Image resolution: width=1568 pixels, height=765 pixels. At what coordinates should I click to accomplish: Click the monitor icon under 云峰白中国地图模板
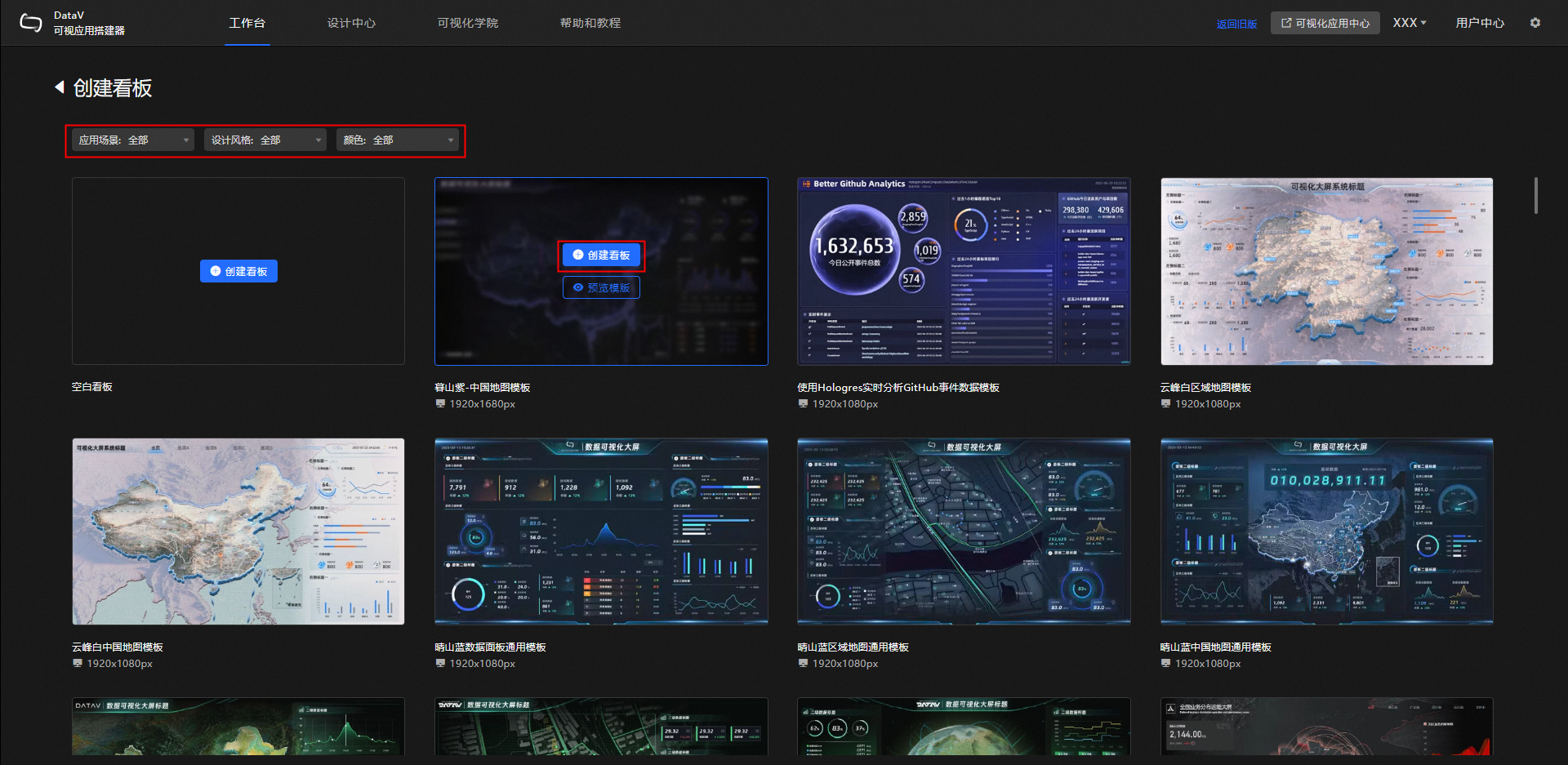coord(78,663)
